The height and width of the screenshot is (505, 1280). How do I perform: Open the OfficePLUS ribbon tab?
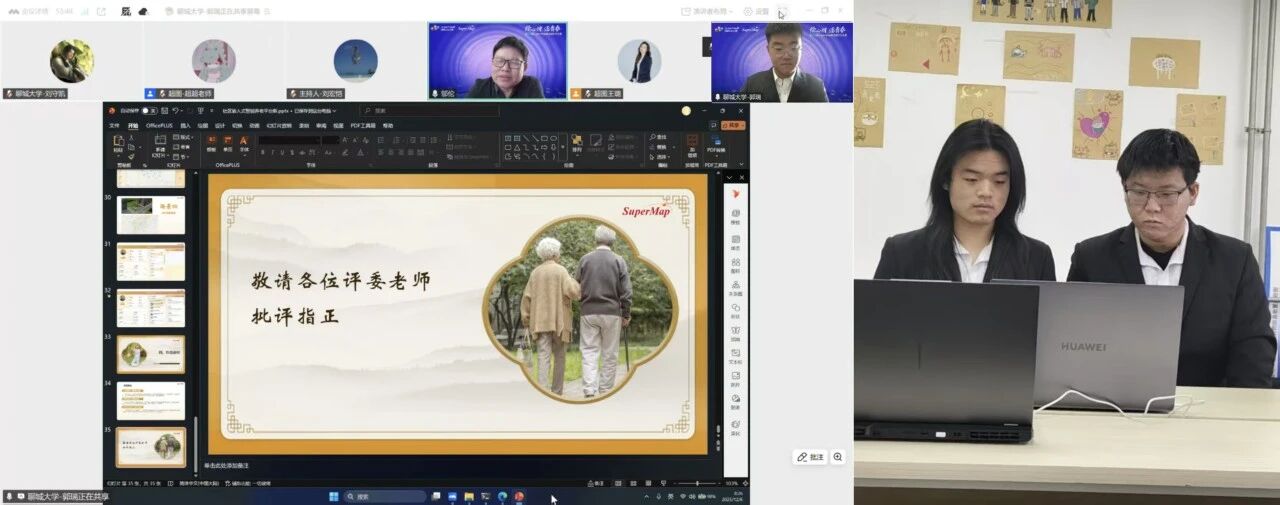pyautogui.click(x=159, y=126)
